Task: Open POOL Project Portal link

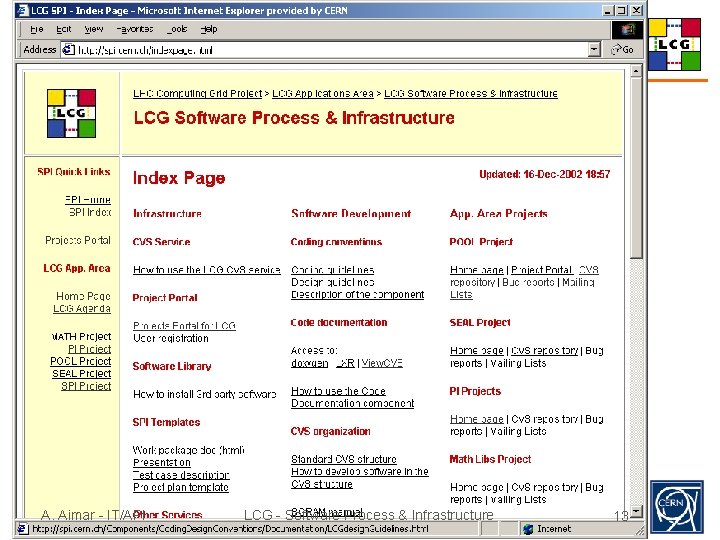Action: (x=542, y=270)
